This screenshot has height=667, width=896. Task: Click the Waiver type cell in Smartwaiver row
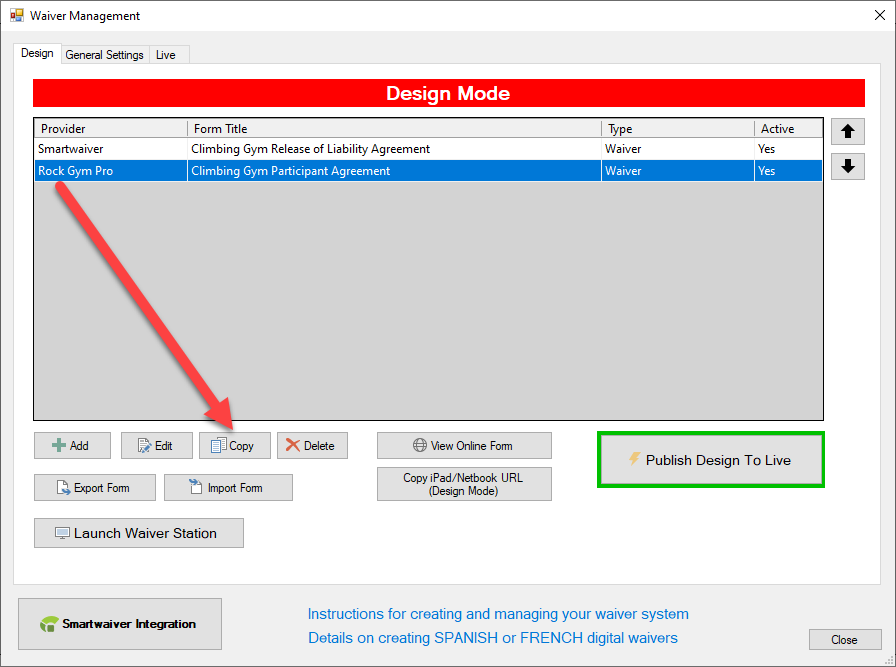[678, 149]
